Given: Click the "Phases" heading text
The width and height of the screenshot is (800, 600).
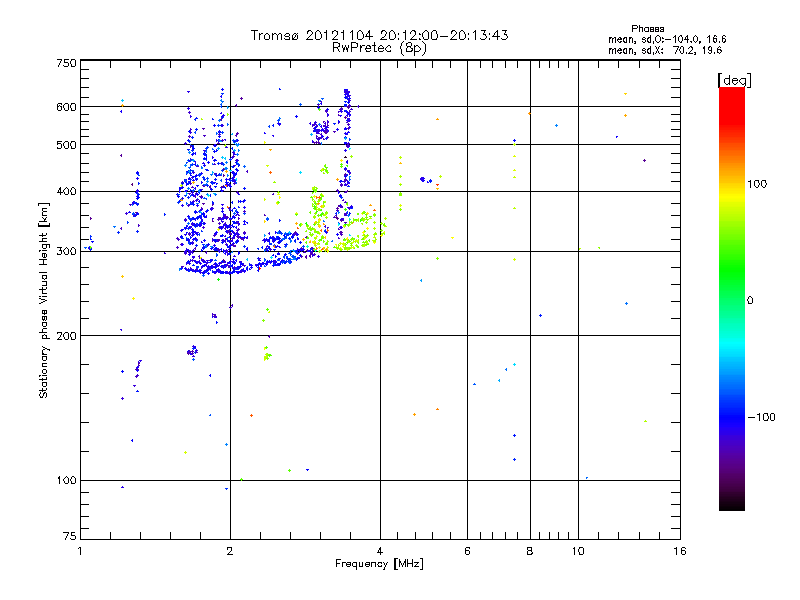Looking at the screenshot, I should (647, 29).
